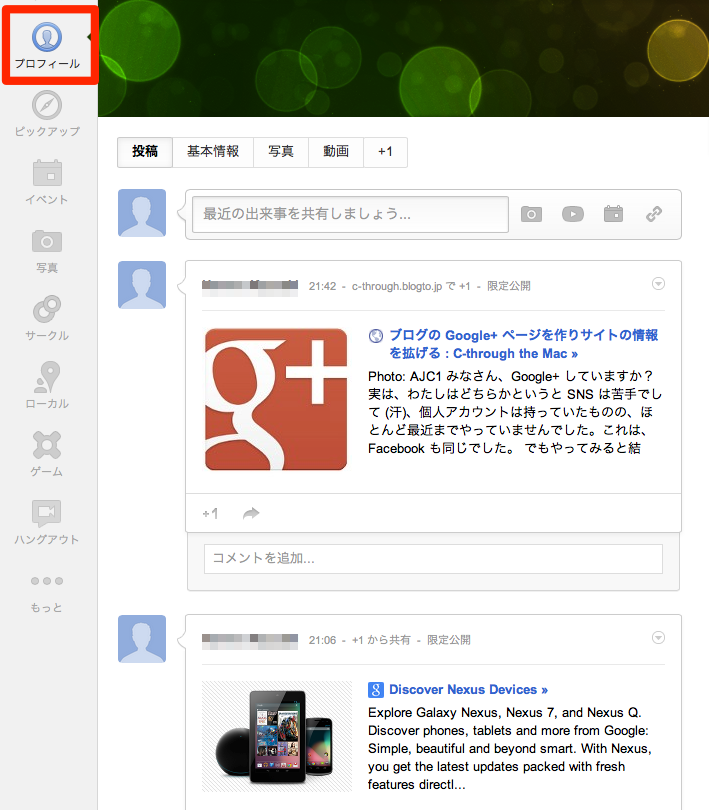Attach a link using share box chain icon

654,214
